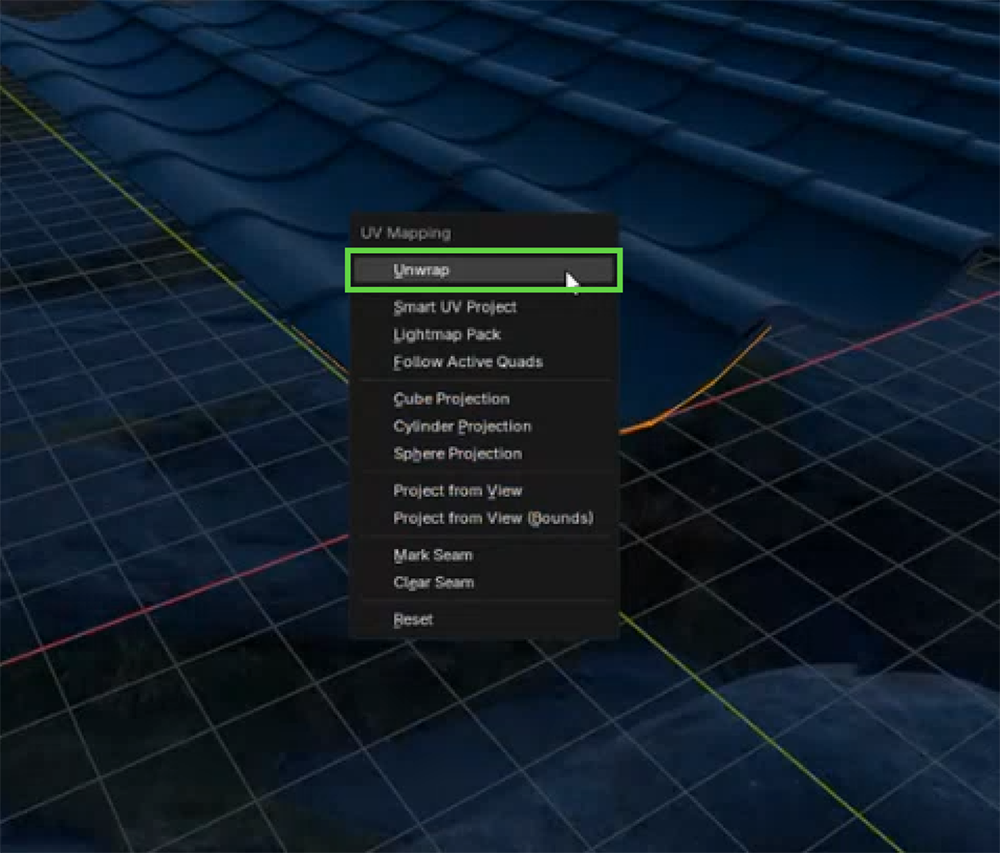Choose Clear Seam option

[x=483, y=583]
